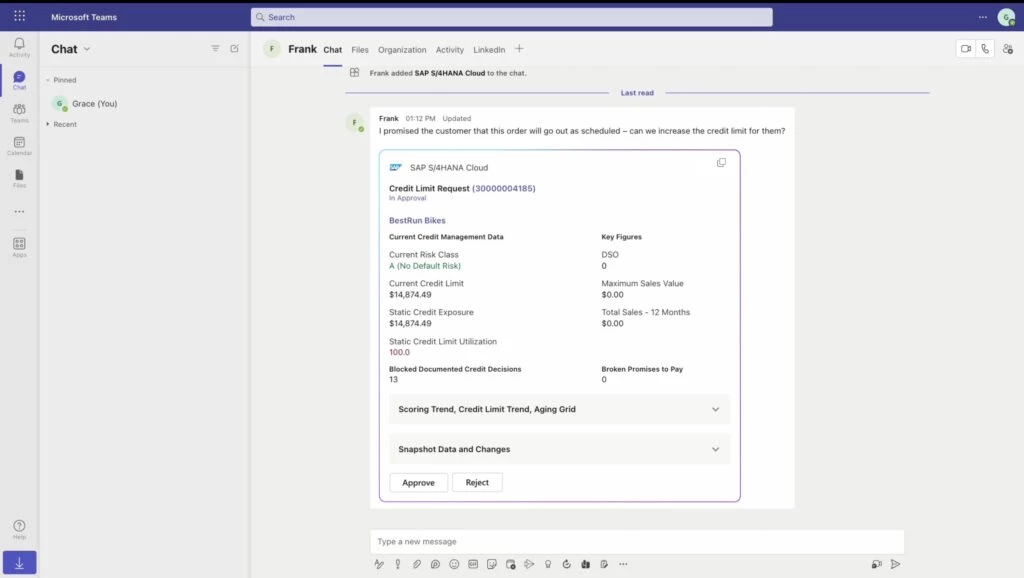Viewport: 1024px width, 578px height.
Task: Open Frank's avatar in chat header
Action: click(x=272, y=48)
